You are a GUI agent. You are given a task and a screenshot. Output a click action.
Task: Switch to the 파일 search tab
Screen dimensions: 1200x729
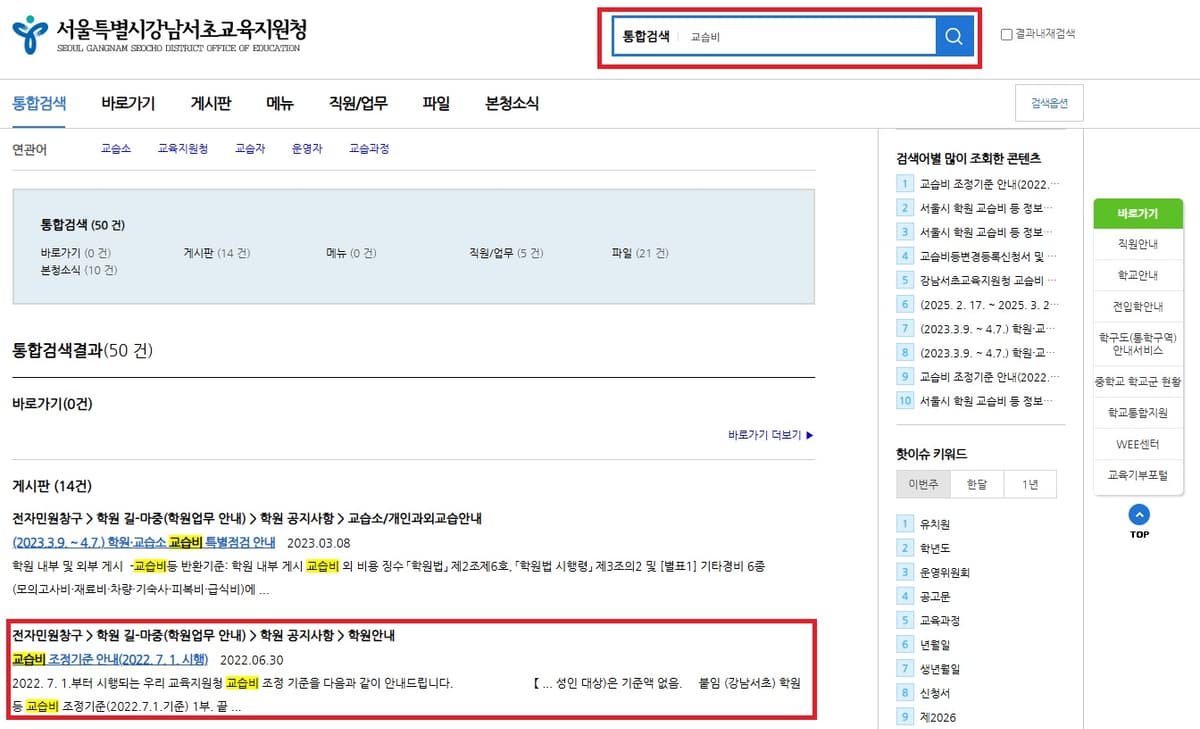pos(435,103)
